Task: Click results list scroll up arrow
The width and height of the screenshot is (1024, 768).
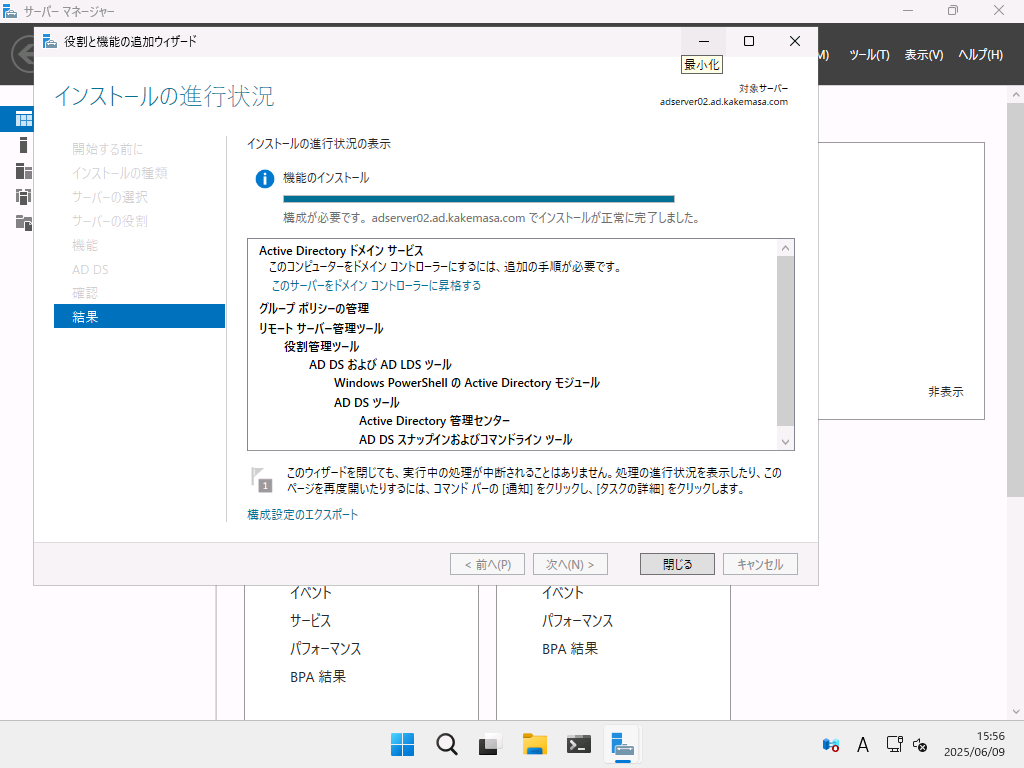Action: [786, 248]
